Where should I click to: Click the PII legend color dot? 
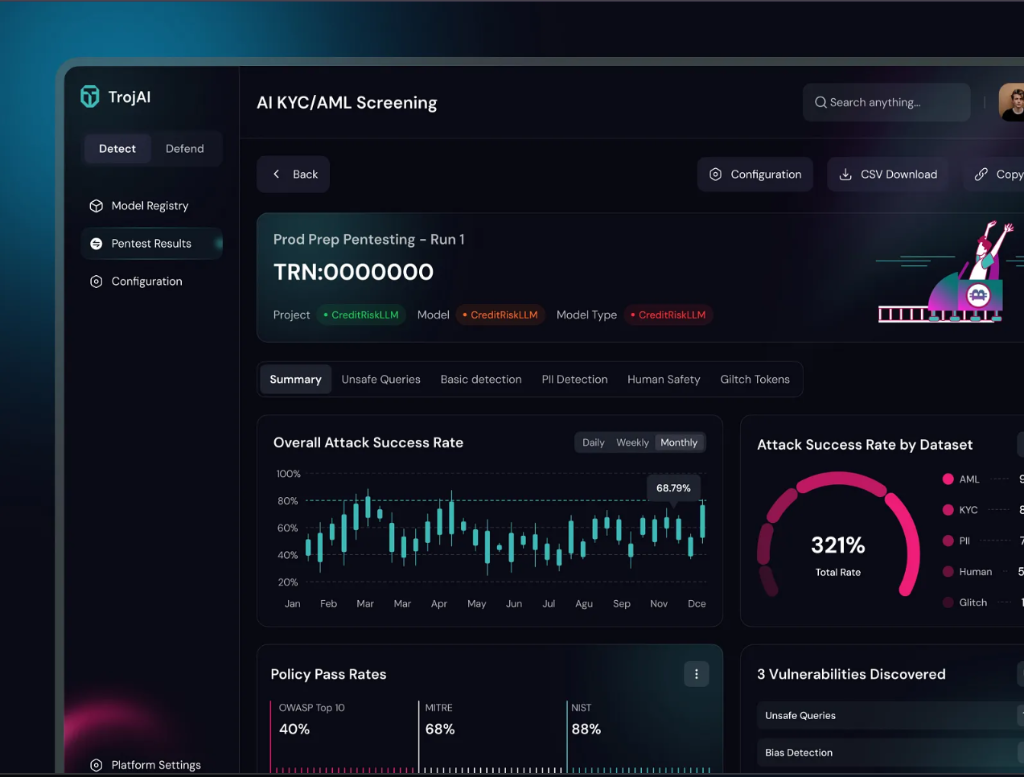[948, 541]
